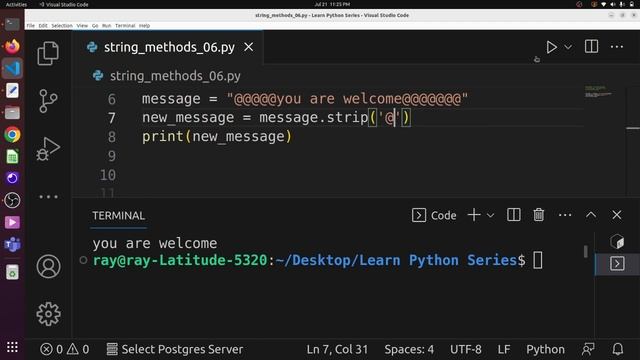
Task: Create a new terminal with plus icon
Action: (x=474, y=215)
